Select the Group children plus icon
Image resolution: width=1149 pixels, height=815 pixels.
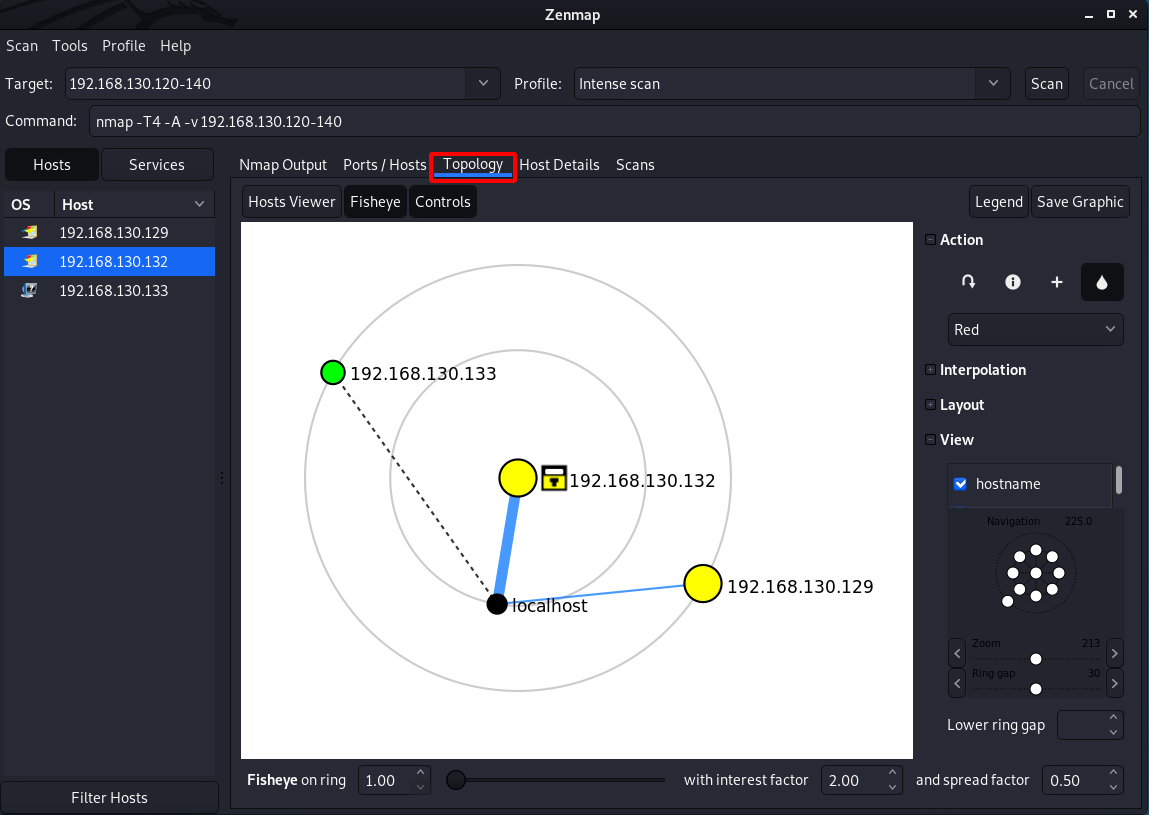coord(1057,282)
